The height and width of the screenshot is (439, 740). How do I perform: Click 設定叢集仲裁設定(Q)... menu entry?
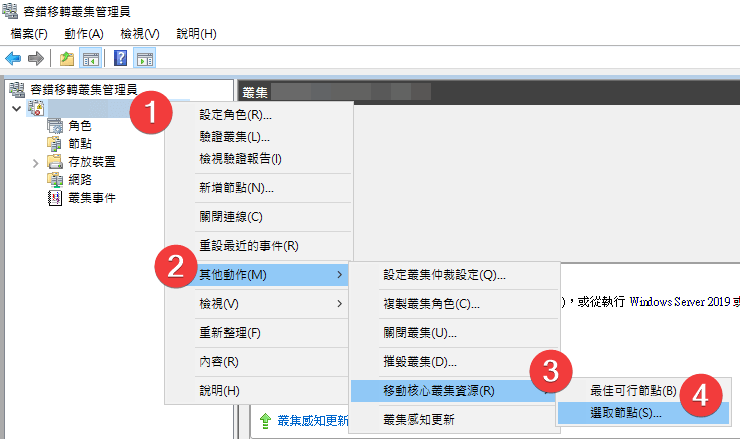(444, 274)
